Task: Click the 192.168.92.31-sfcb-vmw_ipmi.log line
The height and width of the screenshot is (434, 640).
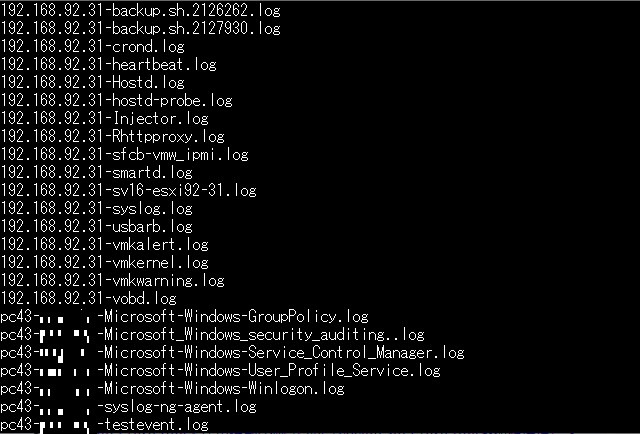Action: (124, 154)
